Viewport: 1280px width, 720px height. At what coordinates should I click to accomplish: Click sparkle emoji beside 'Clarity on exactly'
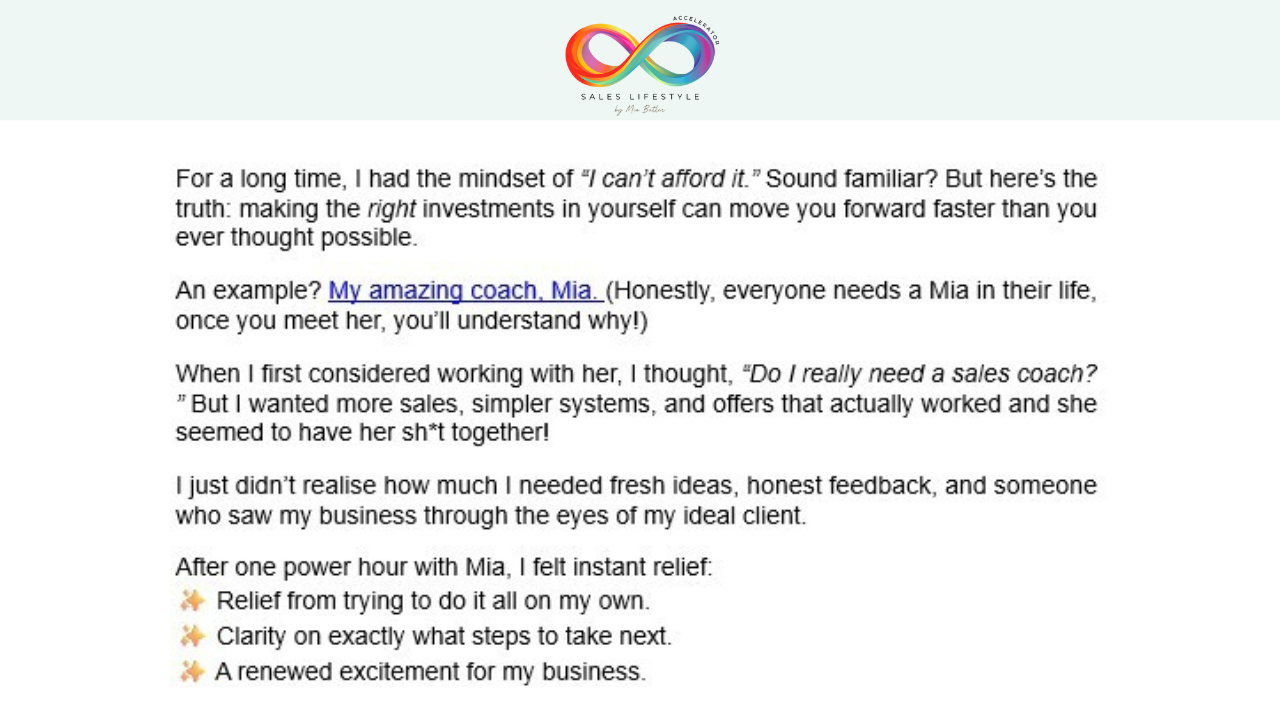tap(192, 635)
